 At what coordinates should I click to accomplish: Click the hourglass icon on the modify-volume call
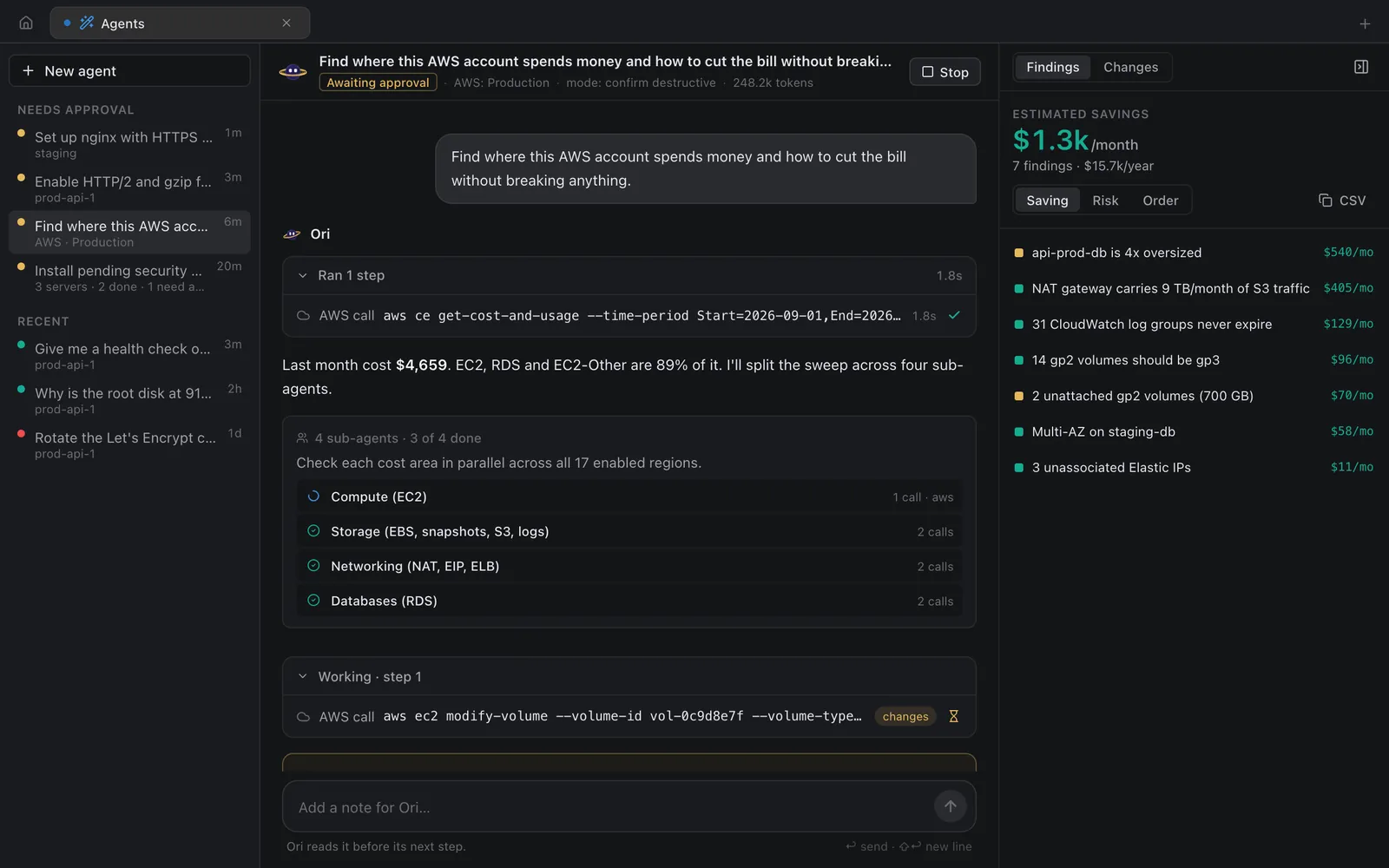point(953,716)
